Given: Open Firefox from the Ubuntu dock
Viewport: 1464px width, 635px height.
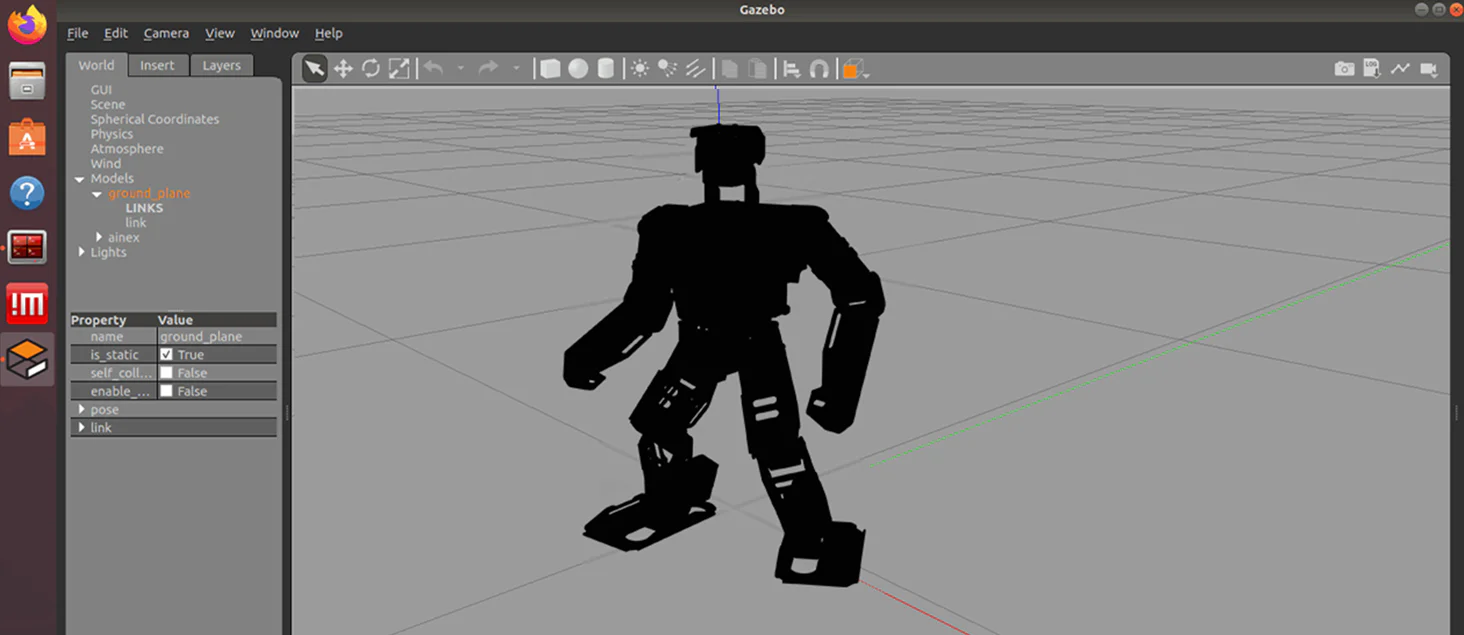Looking at the screenshot, I should (27, 25).
